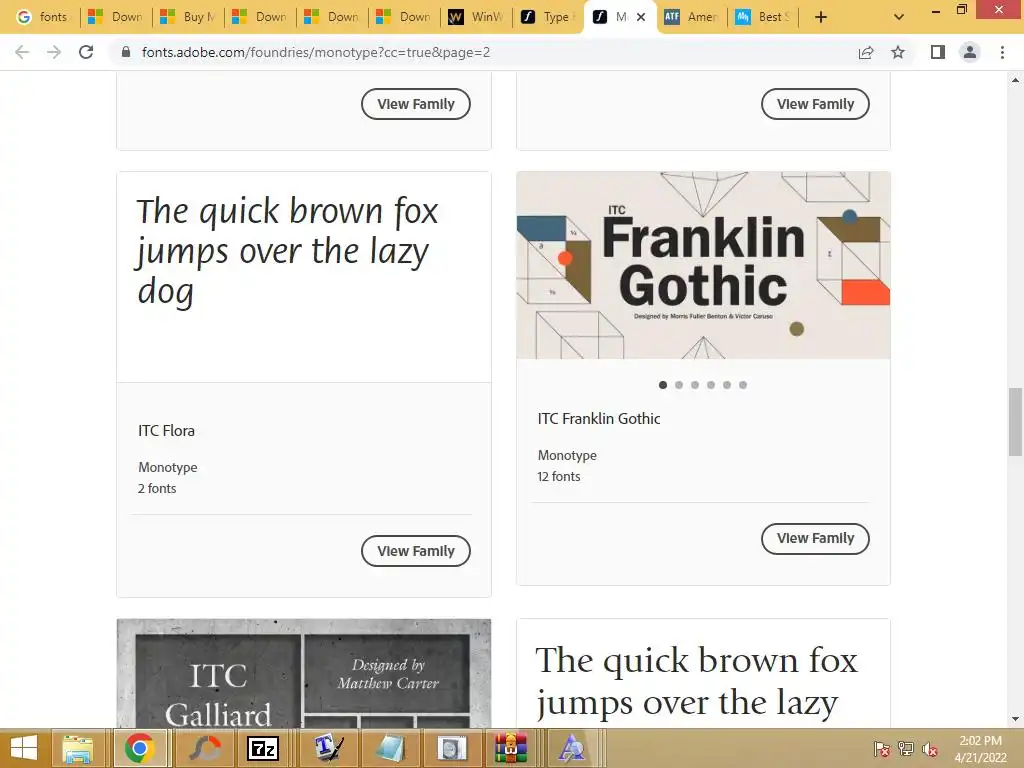The width and height of the screenshot is (1024, 768).
Task: Select fourth carousel dot of Franklin Gothic
Action: click(711, 385)
